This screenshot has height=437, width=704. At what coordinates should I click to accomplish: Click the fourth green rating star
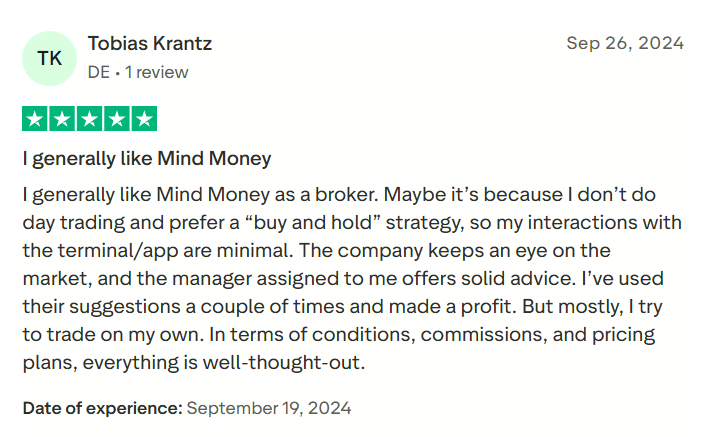(116, 119)
